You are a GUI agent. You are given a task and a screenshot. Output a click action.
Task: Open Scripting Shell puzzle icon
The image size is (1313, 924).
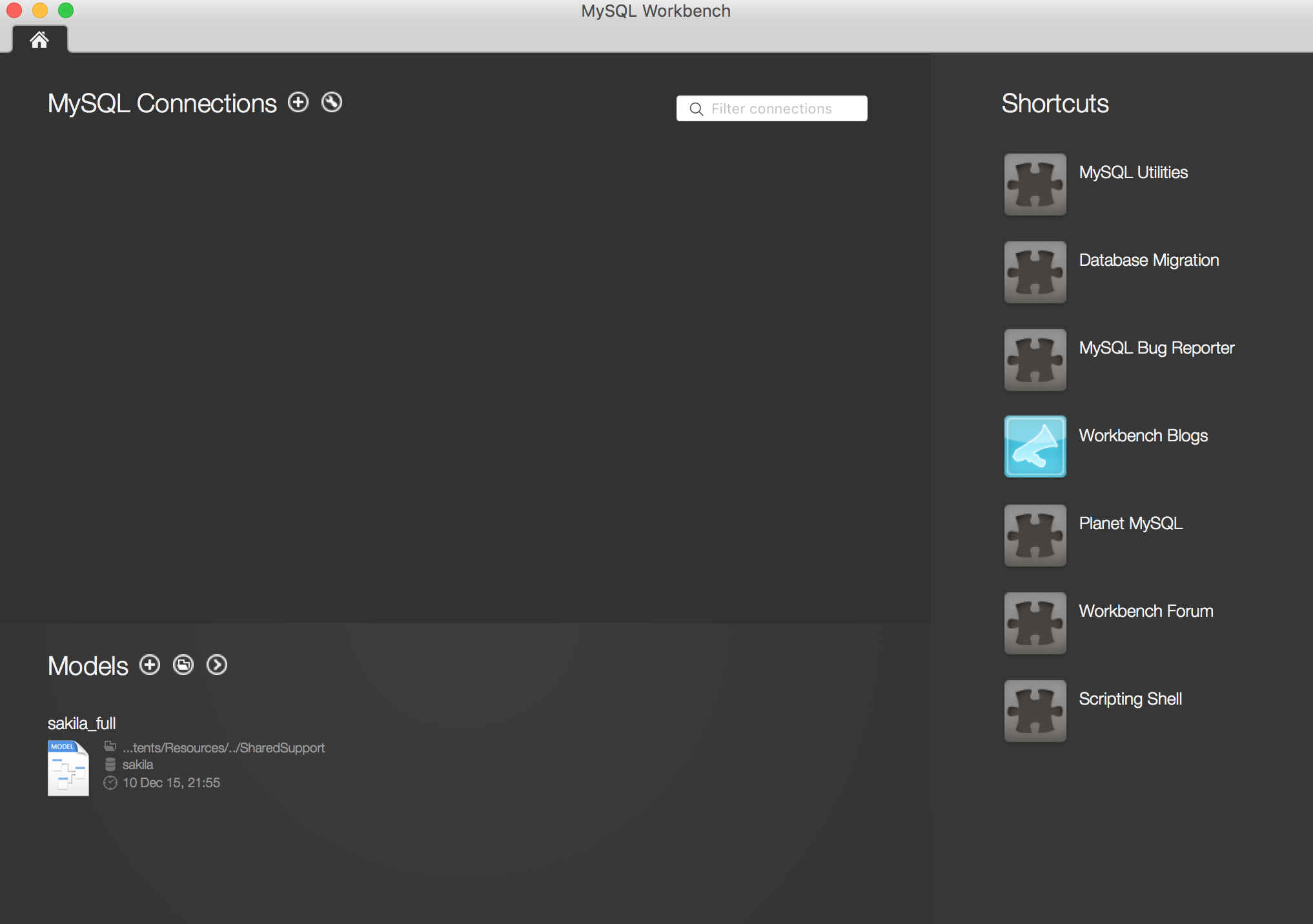(1035, 710)
